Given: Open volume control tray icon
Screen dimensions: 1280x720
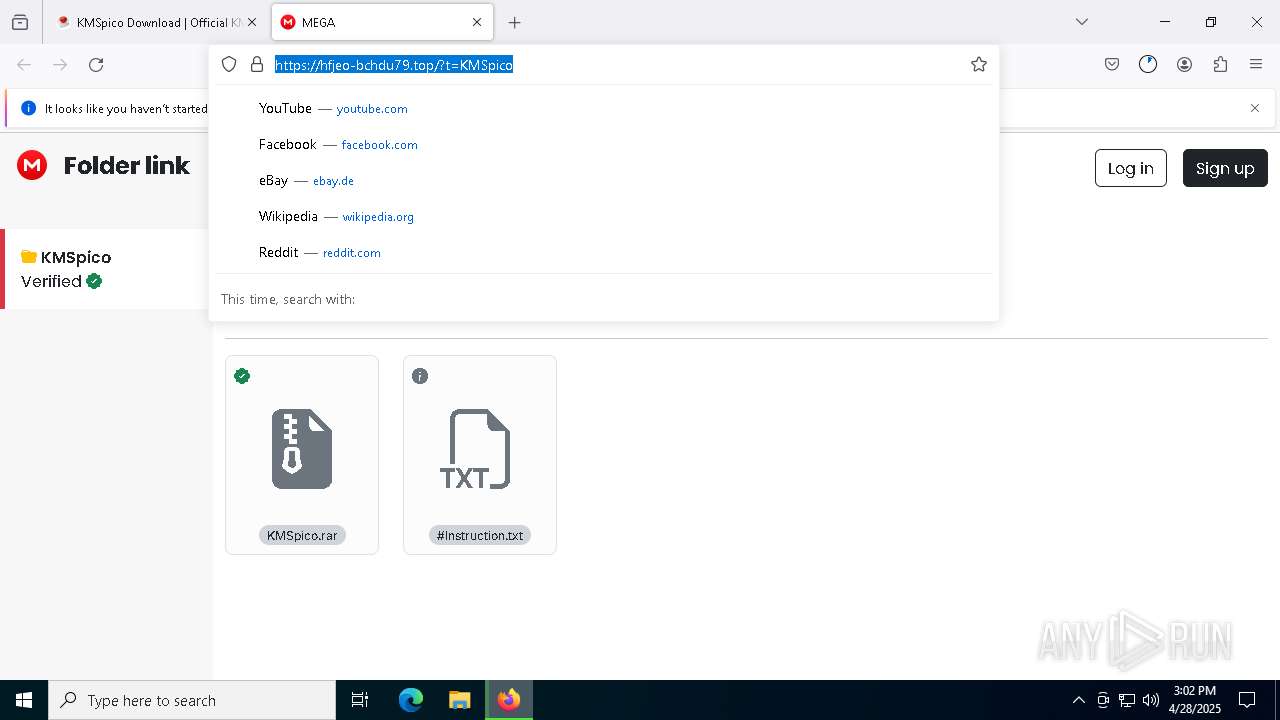Looking at the screenshot, I should click(x=1151, y=700).
